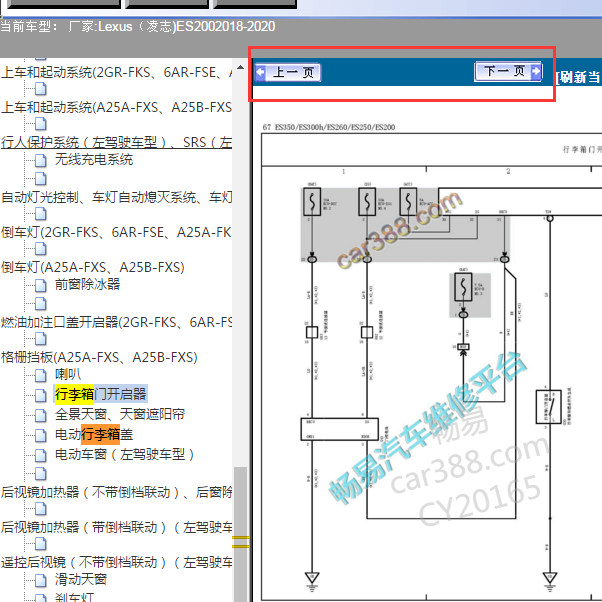This screenshot has height=602, width=602.
Task: Click document icon under 后视镜加热器（不带倒档联动）
Action: tap(41, 509)
